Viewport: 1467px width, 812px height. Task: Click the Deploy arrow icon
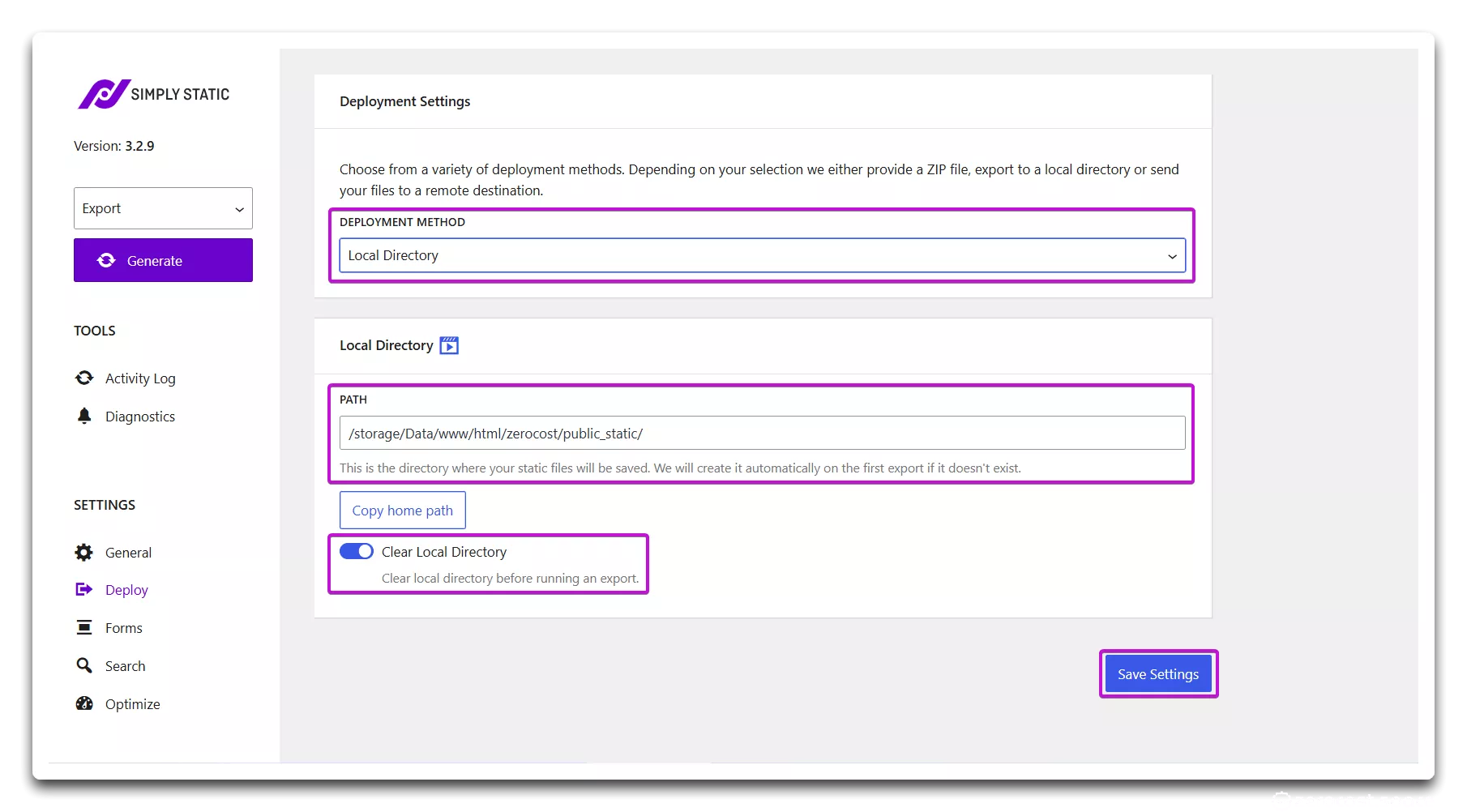pyautogui.click(x=84, y=589)
